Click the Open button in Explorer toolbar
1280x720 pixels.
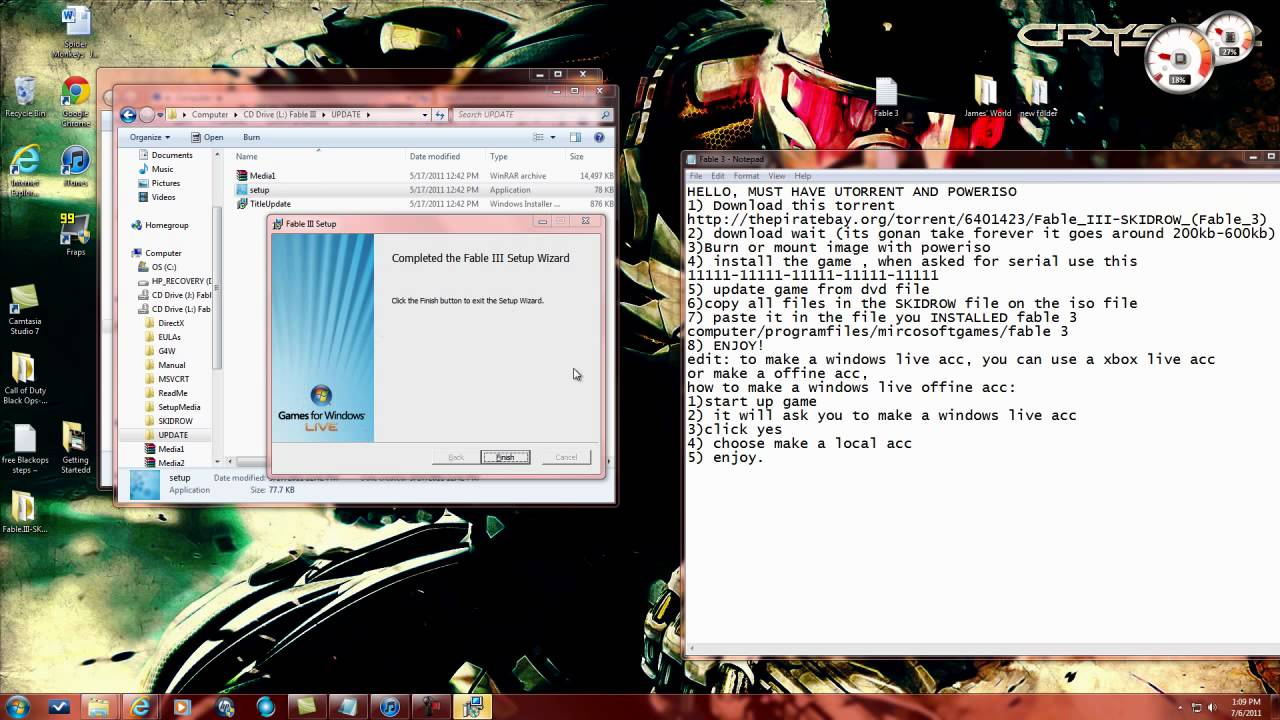point(207,137)
